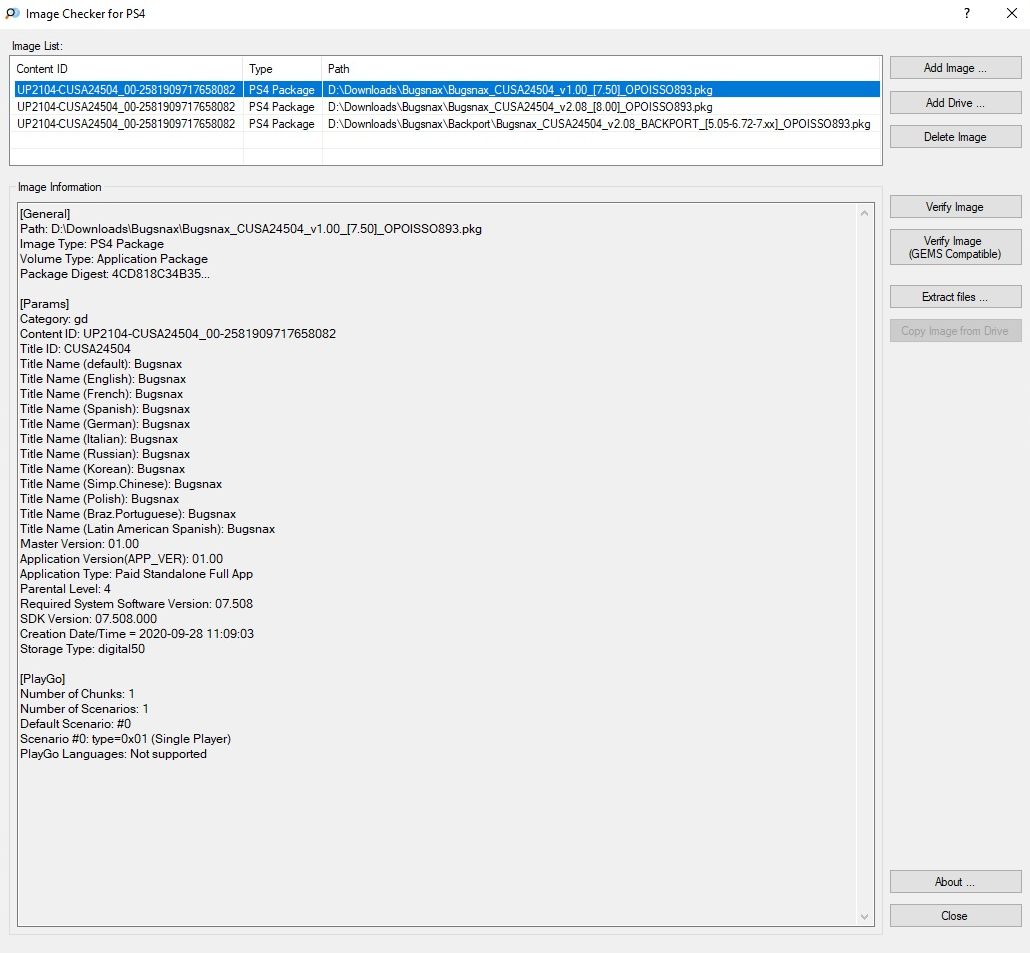This screenshot has height=953, width=1030.
Task: Click the PS4 Package type cell in BACKPORT row
Action: coord(282,123)
